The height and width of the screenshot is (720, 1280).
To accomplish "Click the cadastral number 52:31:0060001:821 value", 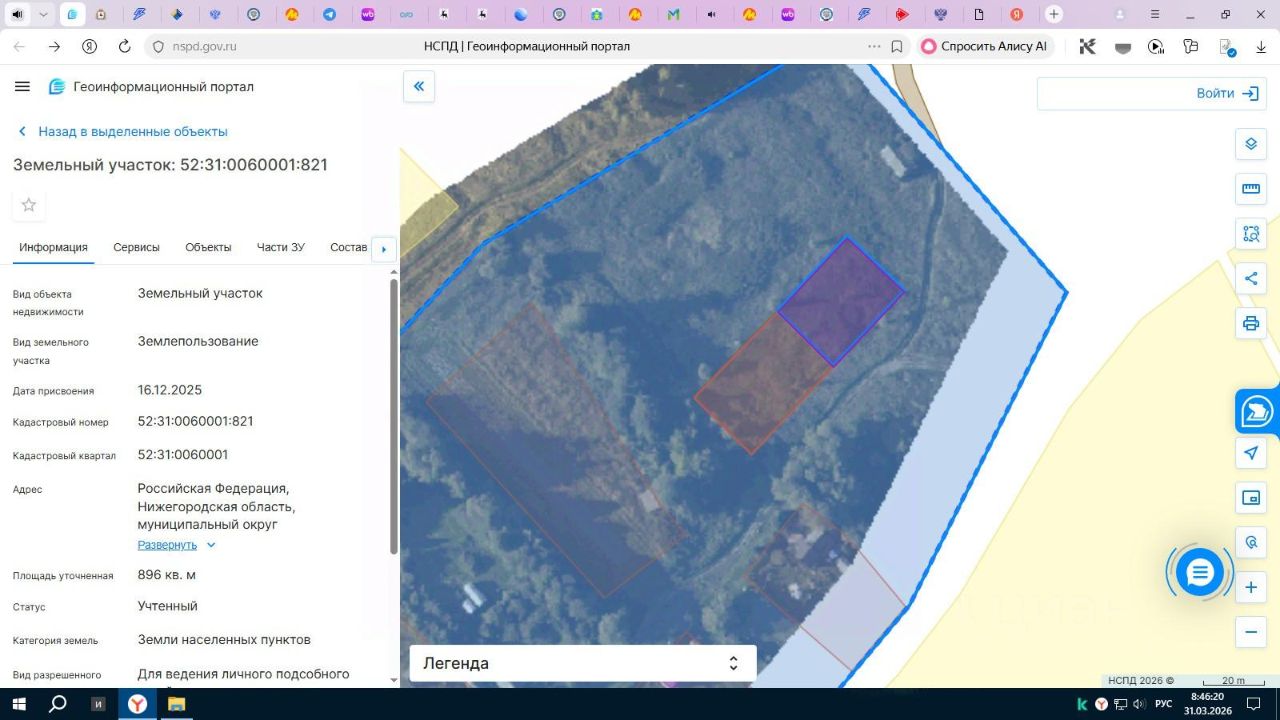I will coord(195,421).
